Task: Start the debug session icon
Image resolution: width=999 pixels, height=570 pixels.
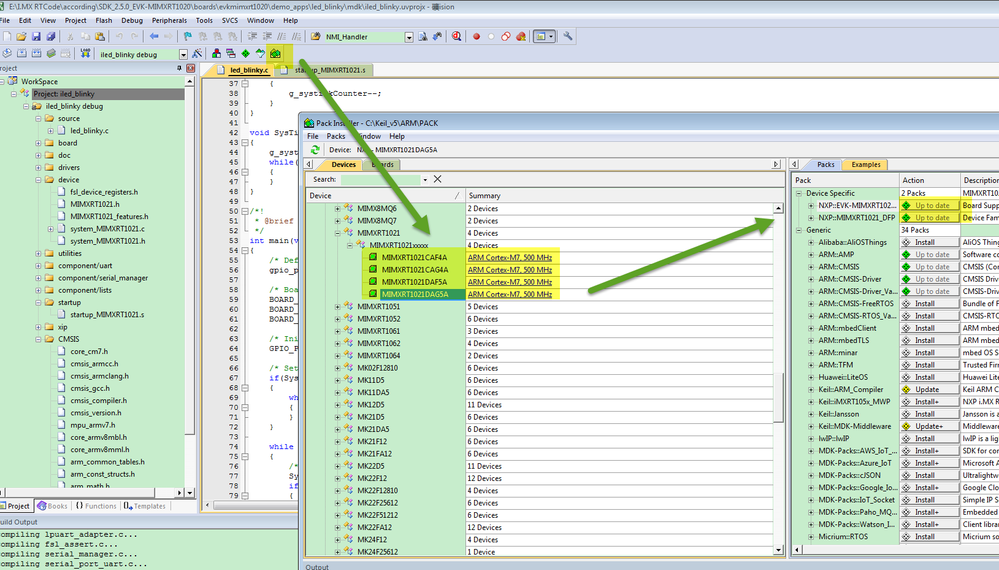Action: coord(456,37)
